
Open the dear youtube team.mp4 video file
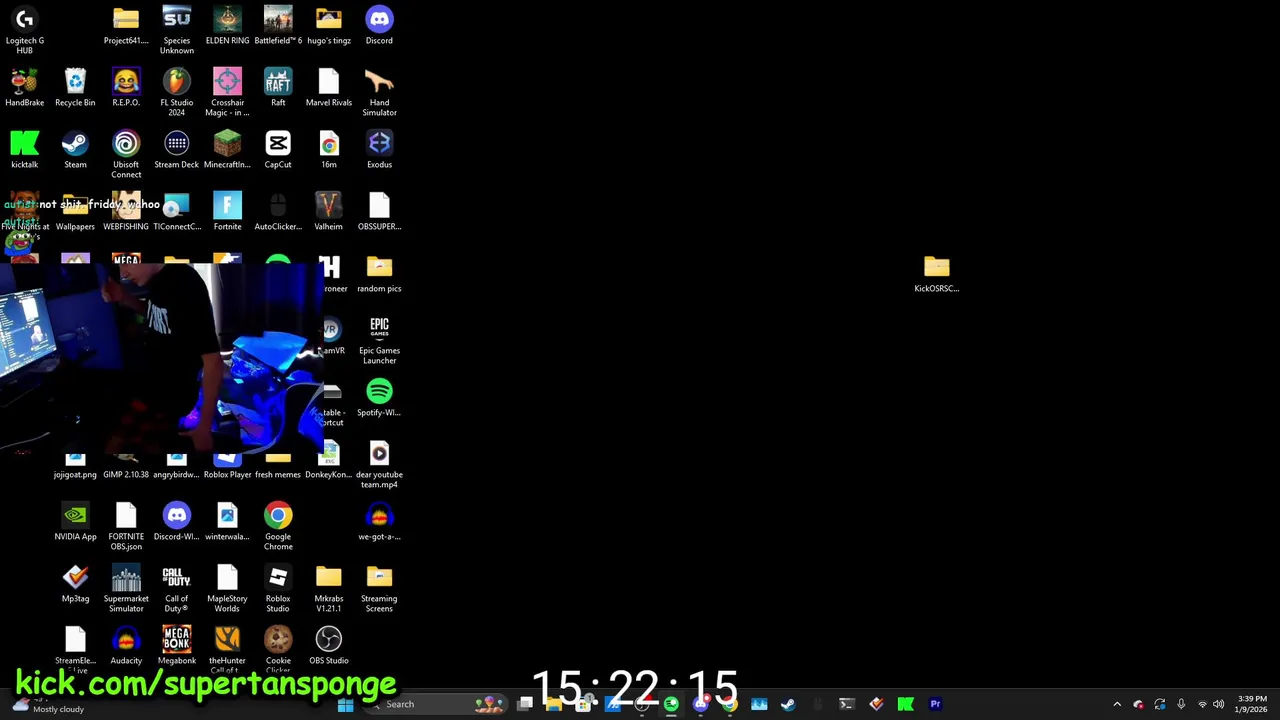coord(379,464)
